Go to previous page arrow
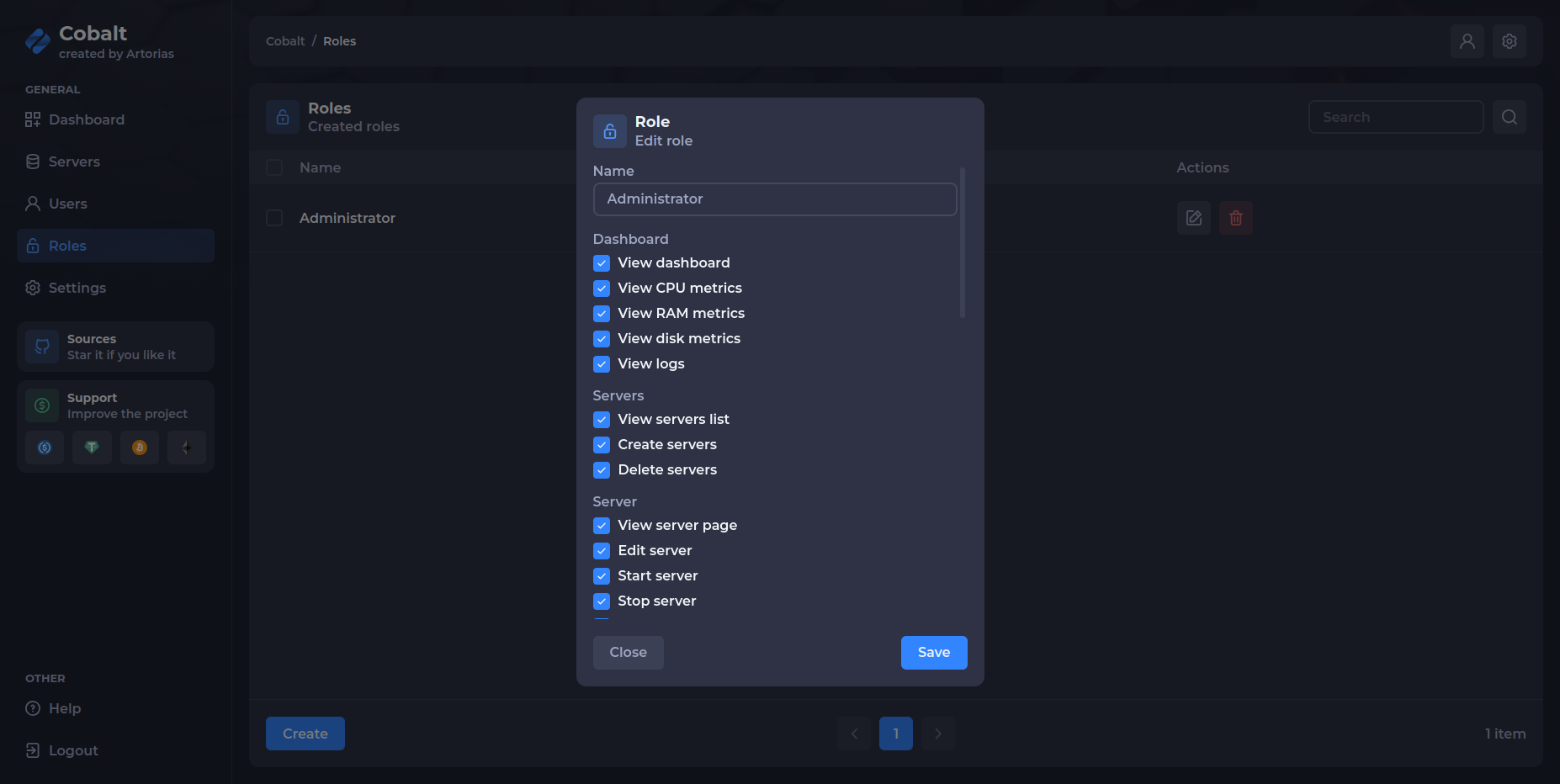1560x784 pixels. click(x=854, y=734)
